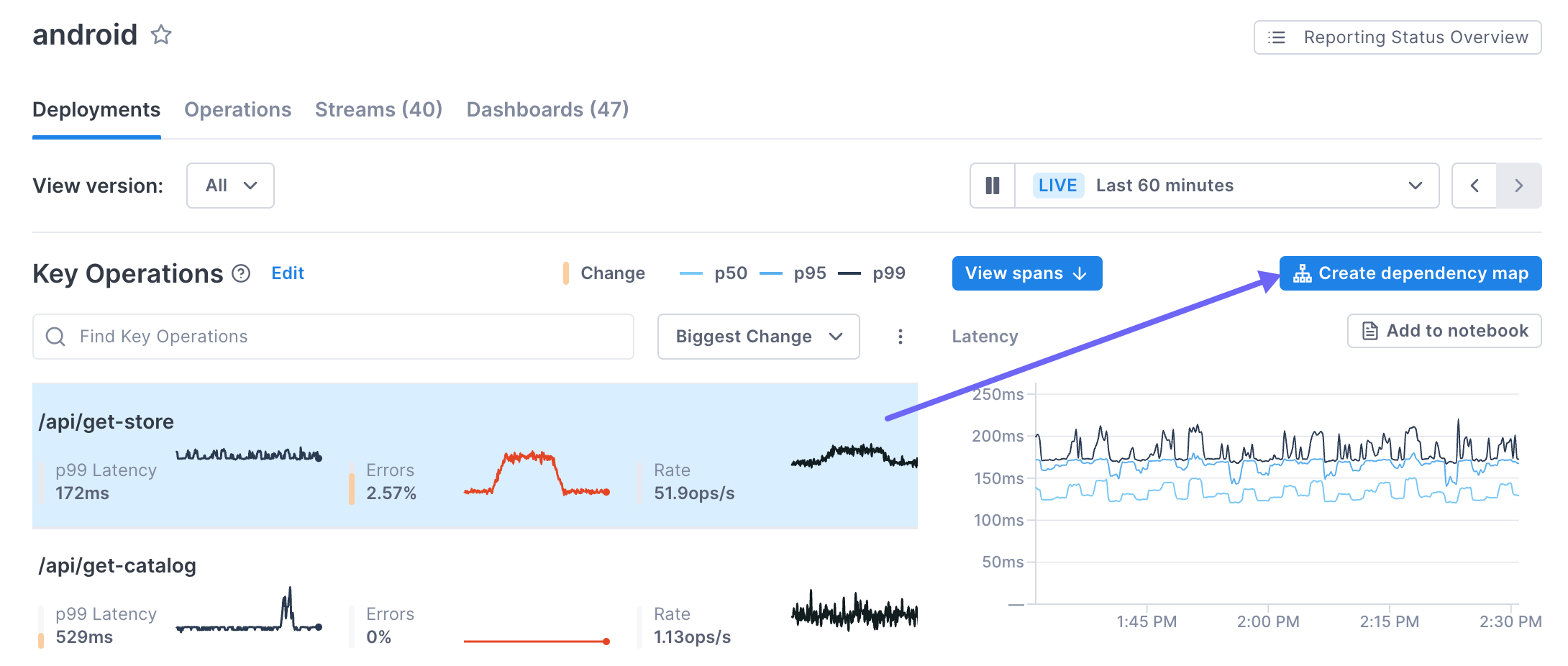
Task: Open the View version All dropdown
Action: [229, 186]
